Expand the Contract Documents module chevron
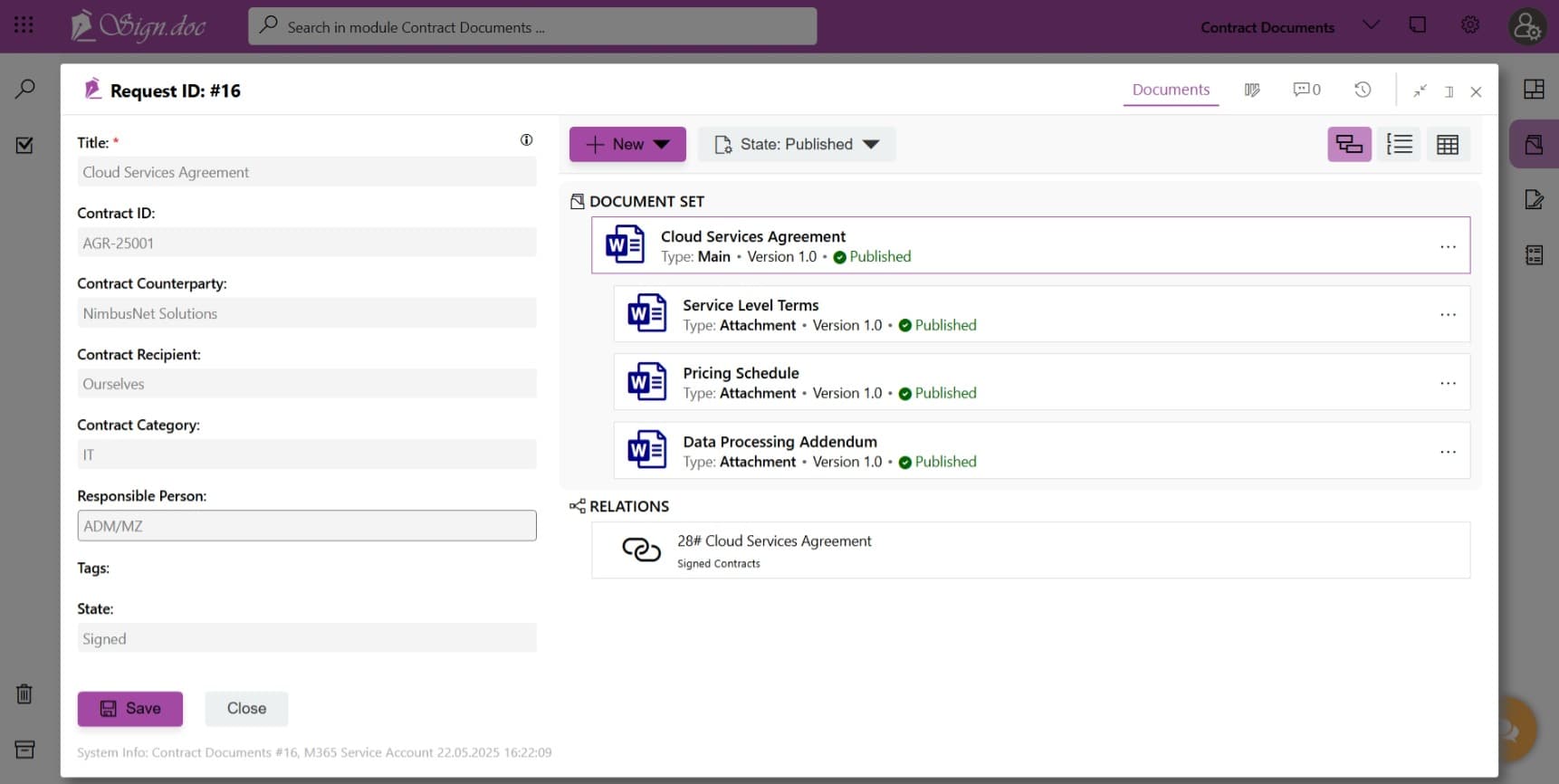This screenshot has width=1559, height=784. tap(1371, 25)
